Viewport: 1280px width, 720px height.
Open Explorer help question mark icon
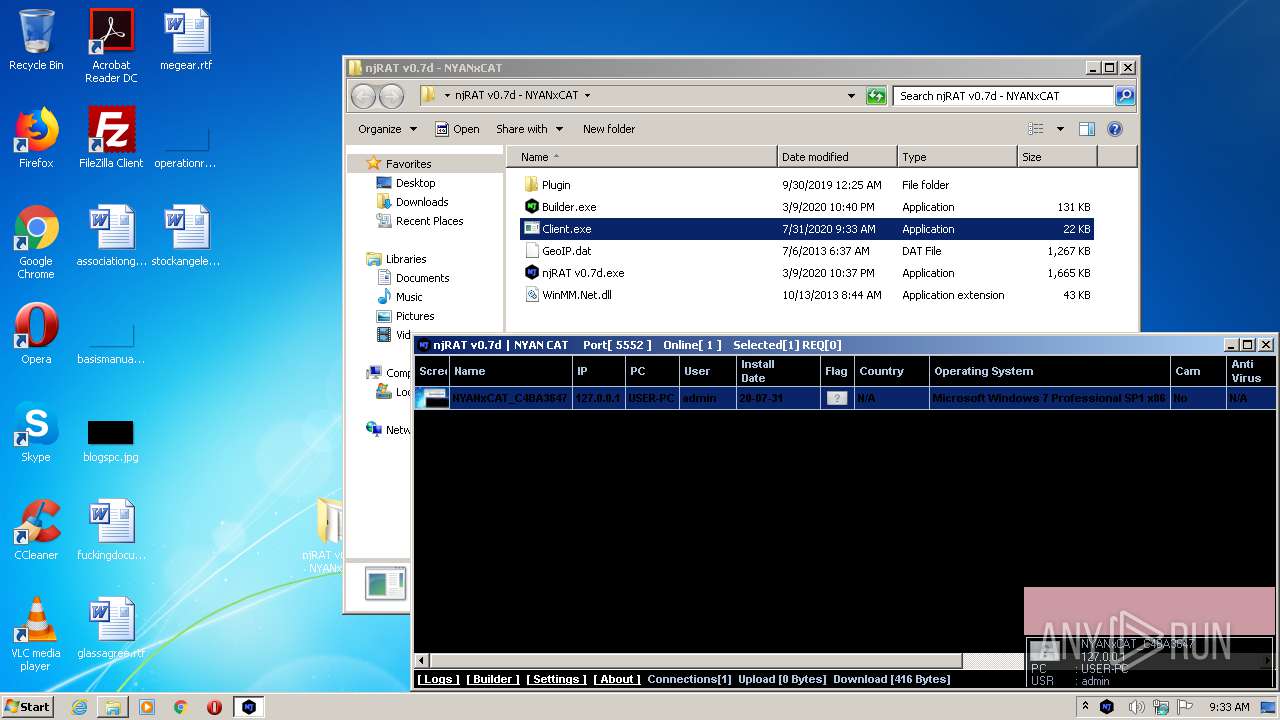1115,129
